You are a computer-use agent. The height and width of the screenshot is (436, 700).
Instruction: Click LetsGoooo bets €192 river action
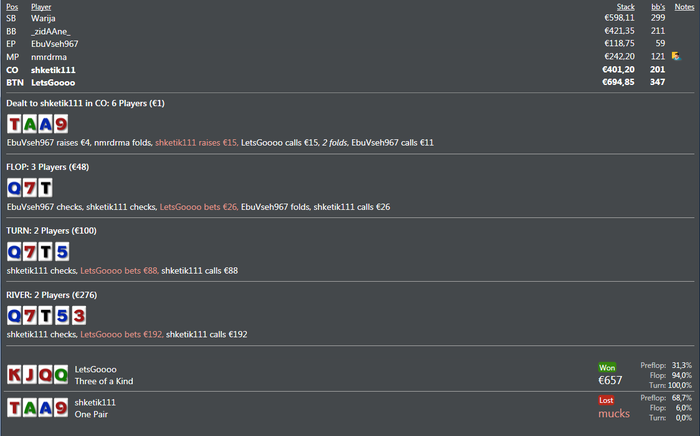[x=122, y=334]
